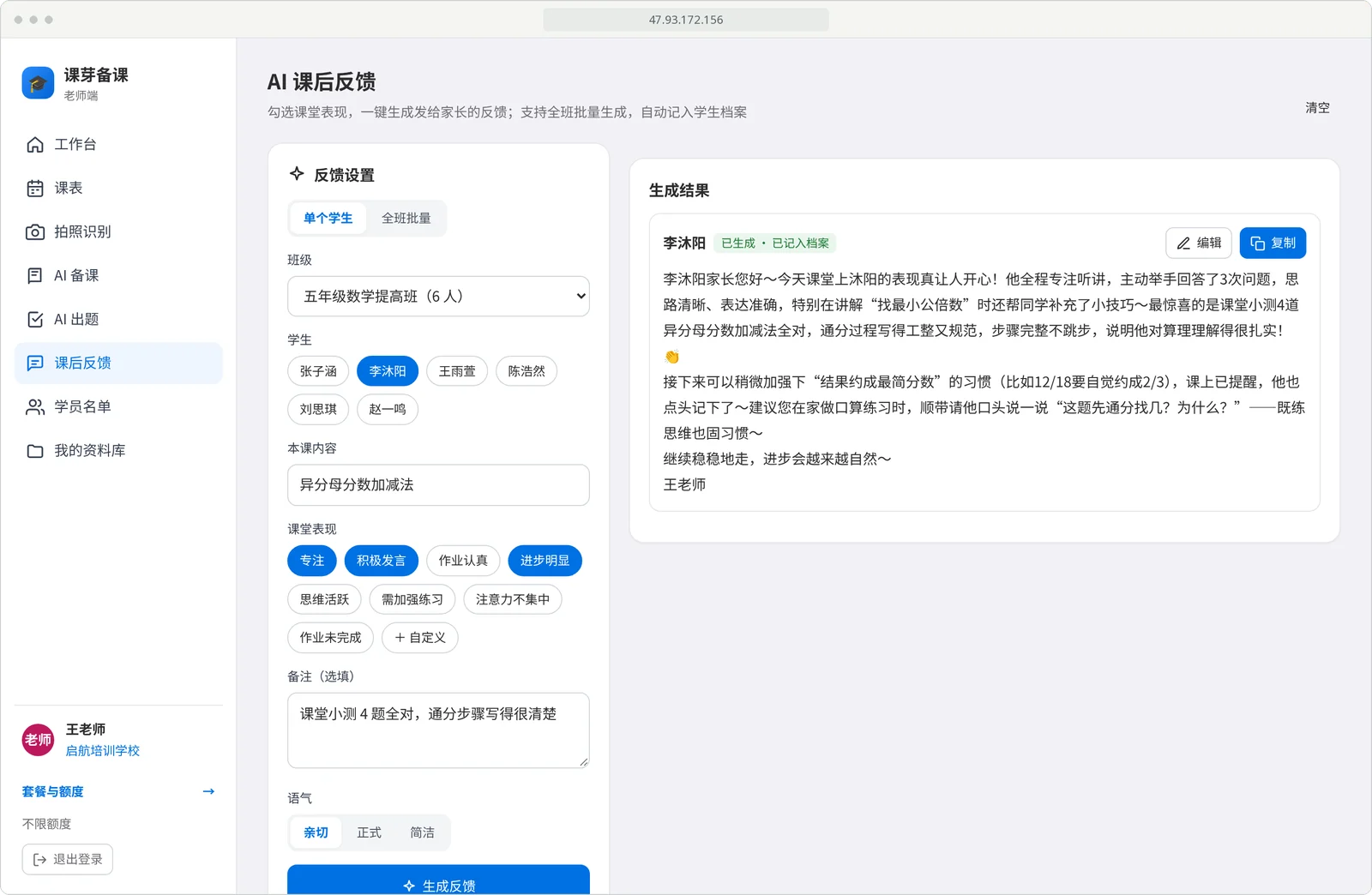Image resolution: width=1372 pixels, height=895 pixels.
Task: Open the 班级 class dropdown
Action: point(438,296)
